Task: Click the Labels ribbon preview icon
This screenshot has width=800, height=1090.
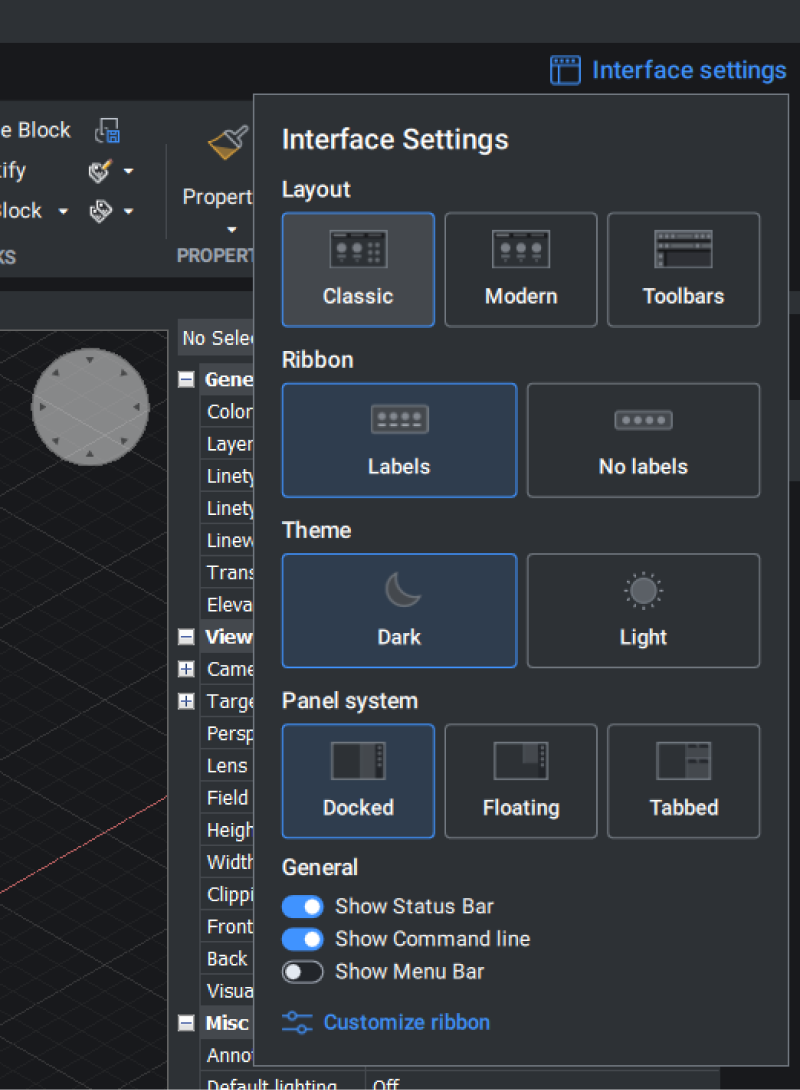Action: tap(400, 419)
